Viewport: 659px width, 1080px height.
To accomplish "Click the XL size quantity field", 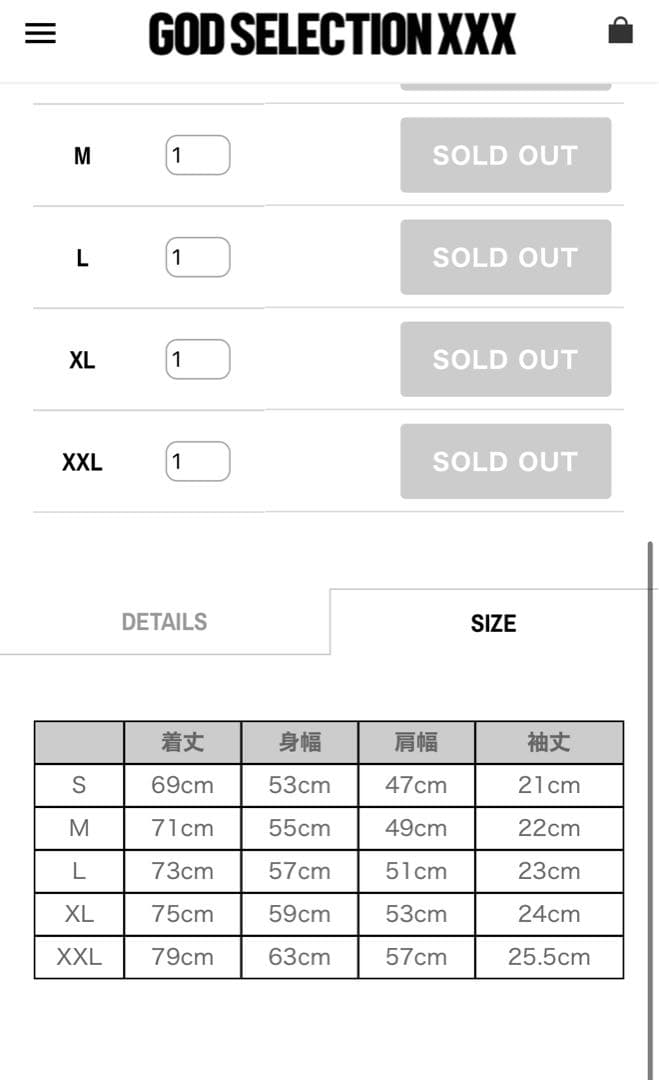I will click(x=198, y=359).
